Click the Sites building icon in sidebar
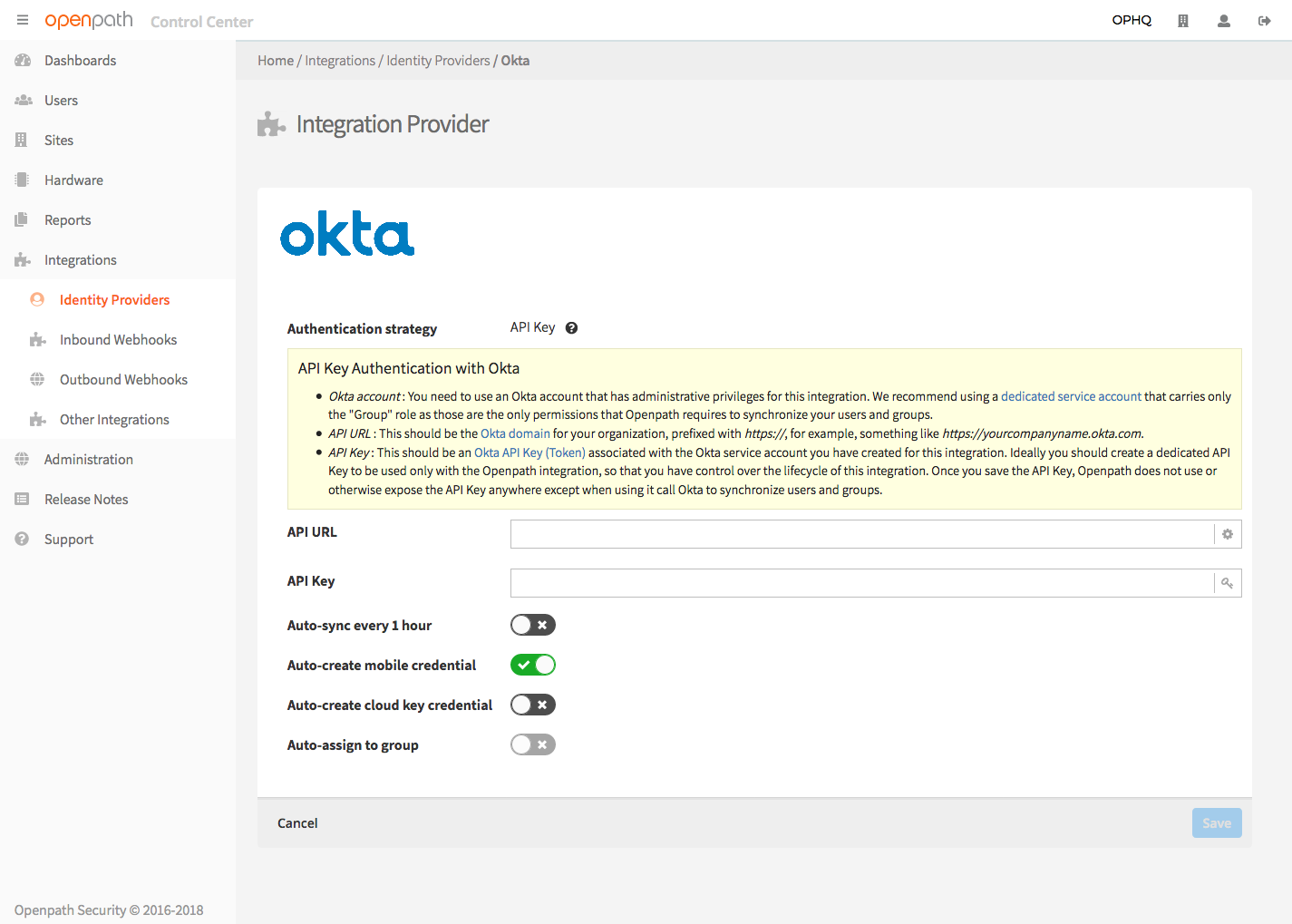The width and height of the screenshot is (1292, 924). point(22,141)
